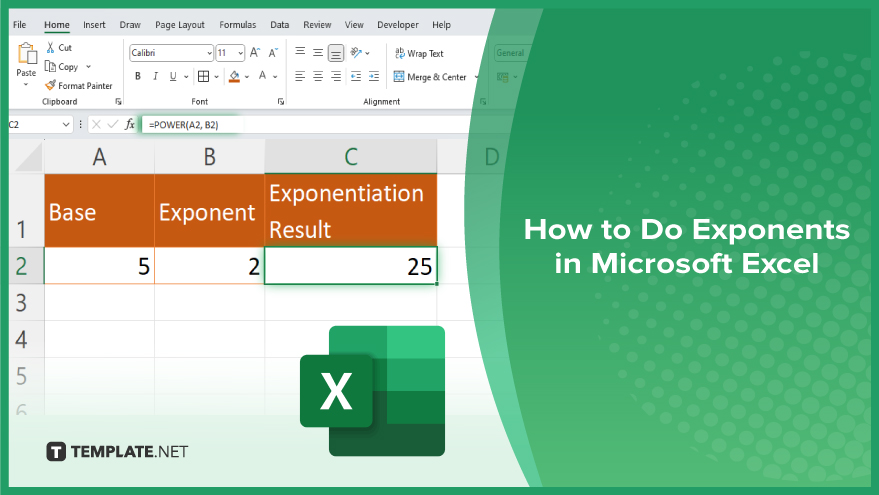The image size is (879, 495).
Task: Switch to the Draw tab
Action: point(130,25)
